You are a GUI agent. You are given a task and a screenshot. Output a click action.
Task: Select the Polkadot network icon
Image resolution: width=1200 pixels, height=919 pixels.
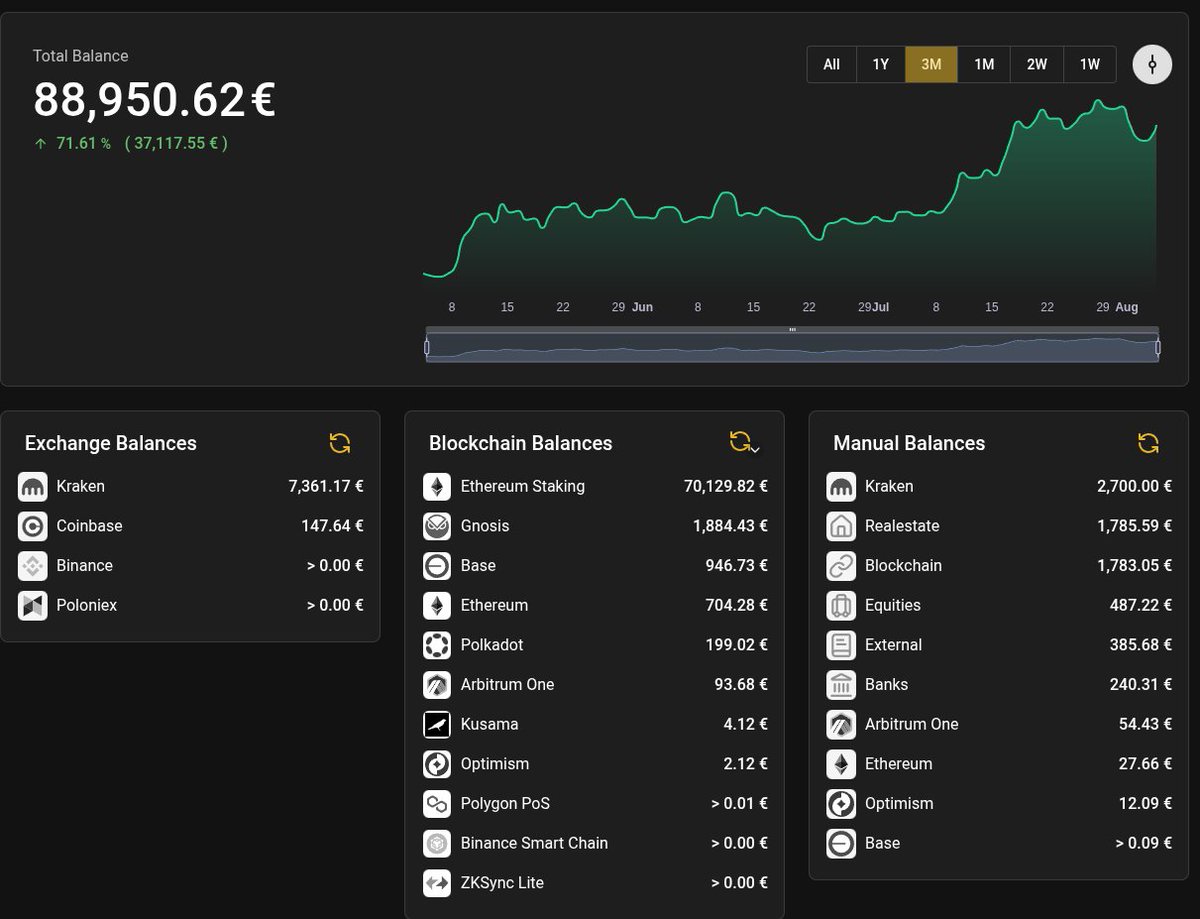coord(436,645)
